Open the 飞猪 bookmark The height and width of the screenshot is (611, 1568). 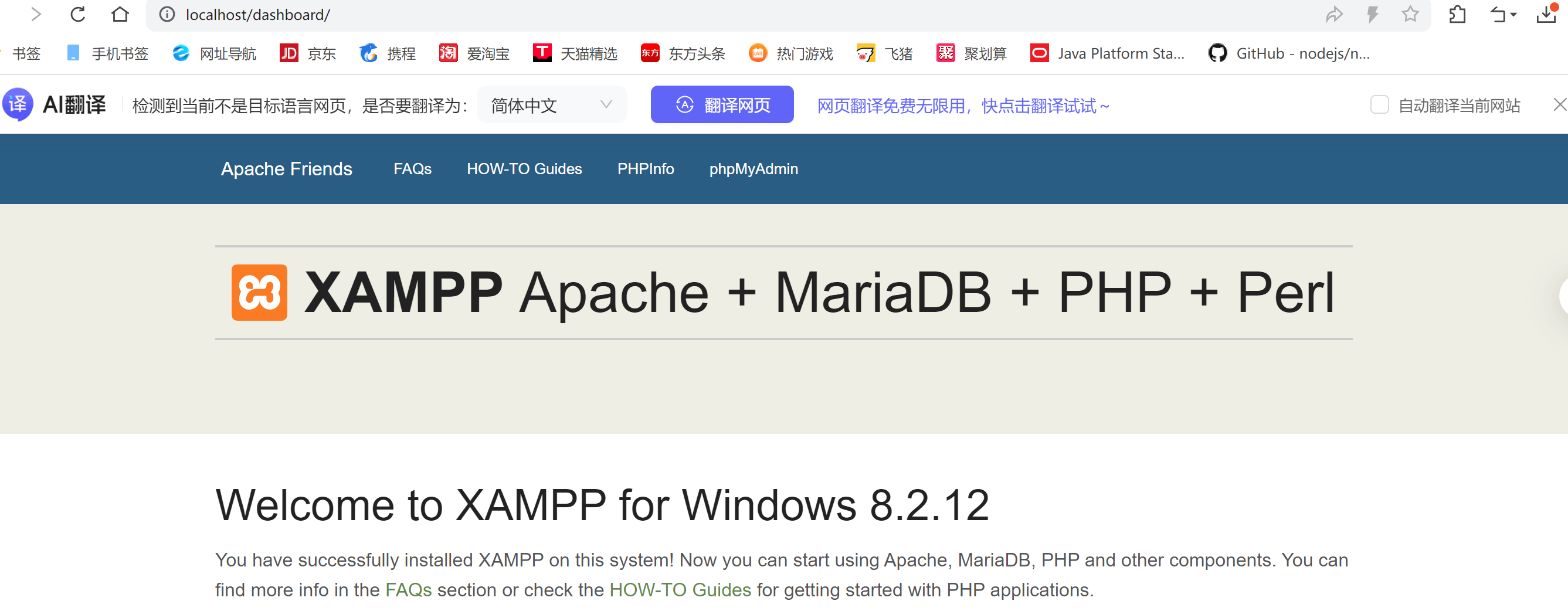(884, 53)
